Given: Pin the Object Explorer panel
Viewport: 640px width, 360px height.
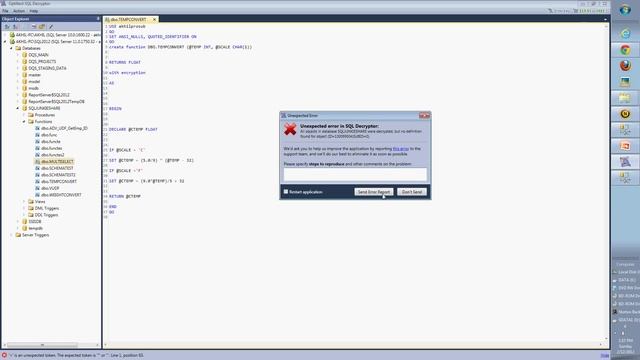Looking at the screenshot, I should tap(98, 19).
